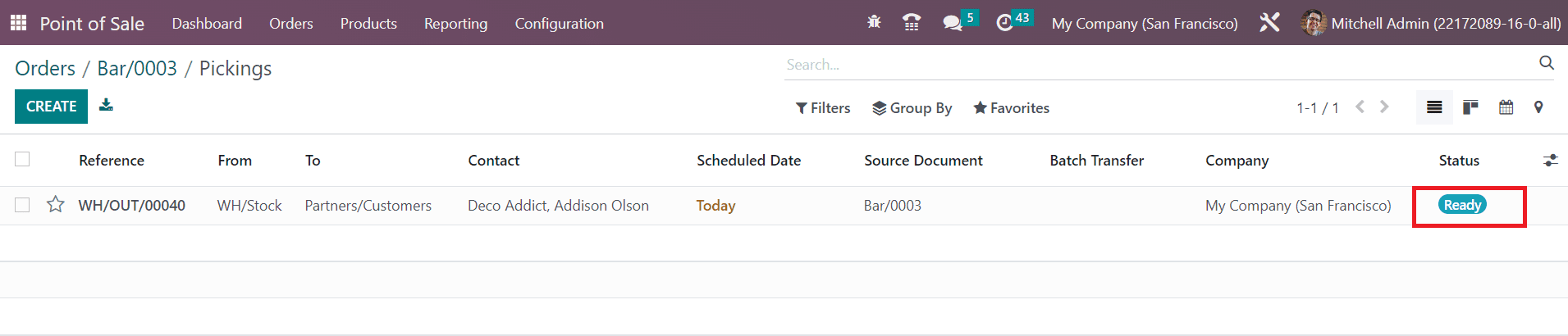This screenshot has width=1568, height=336.
Task: Switch to the kanban view icon
Action: 1470,107
